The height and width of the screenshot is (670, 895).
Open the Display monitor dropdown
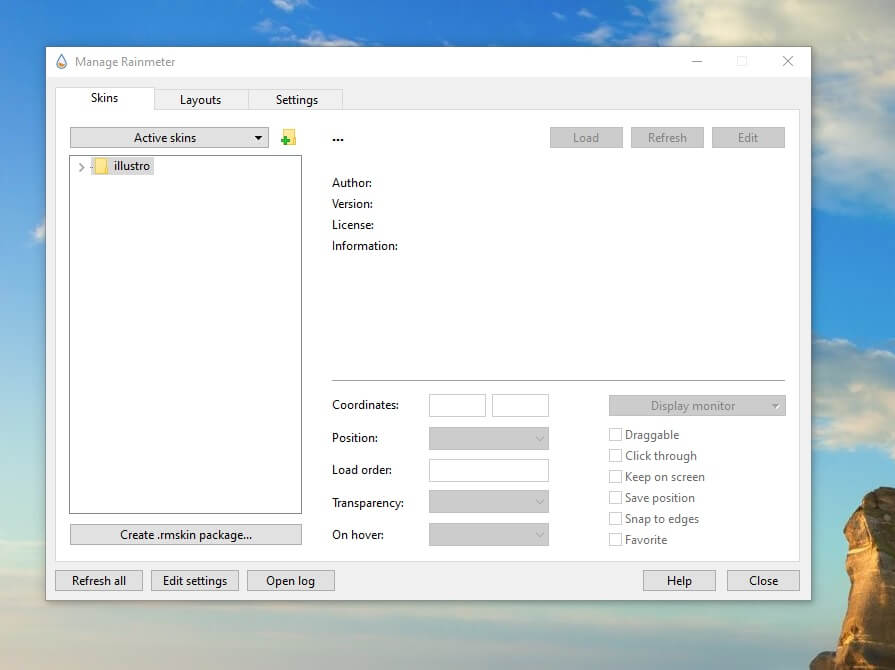point(697,406)
